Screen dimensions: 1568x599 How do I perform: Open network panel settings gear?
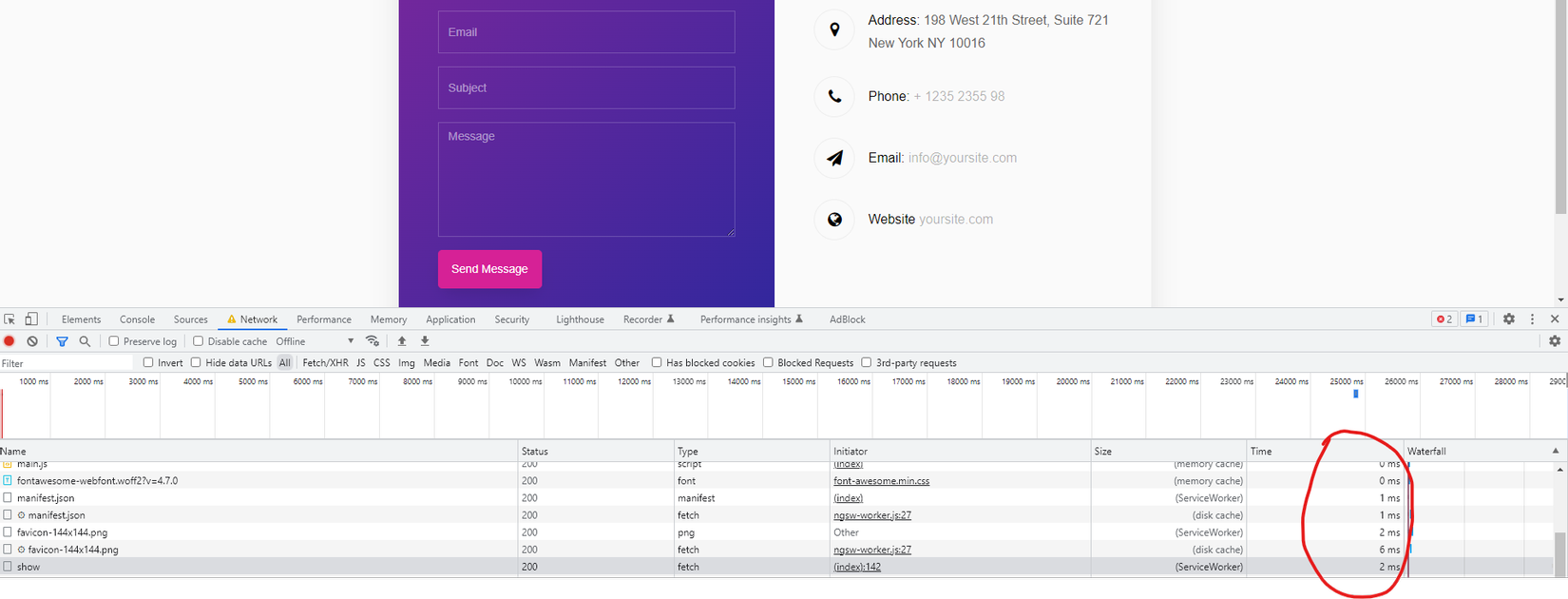pyautogui.click(x=1555, y=341)
